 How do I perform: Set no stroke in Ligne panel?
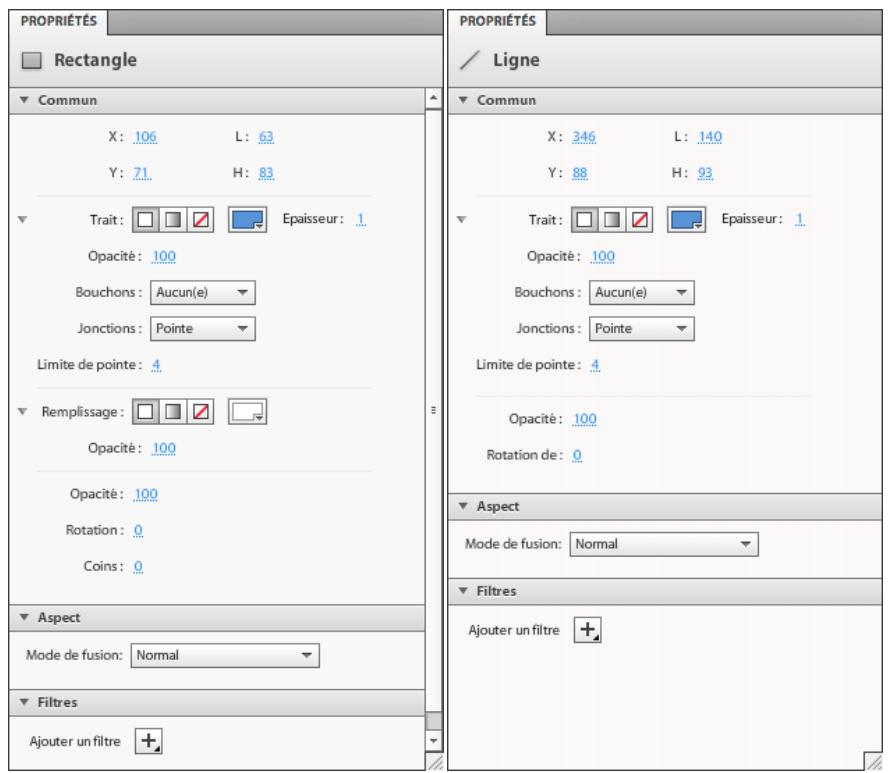[639, 220]
